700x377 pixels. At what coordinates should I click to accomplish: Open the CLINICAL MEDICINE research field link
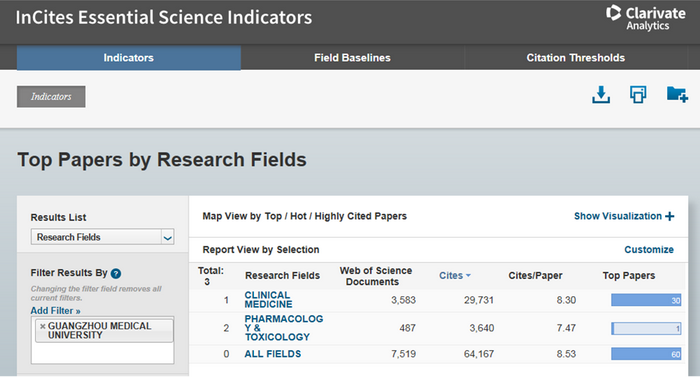(268, 300)
